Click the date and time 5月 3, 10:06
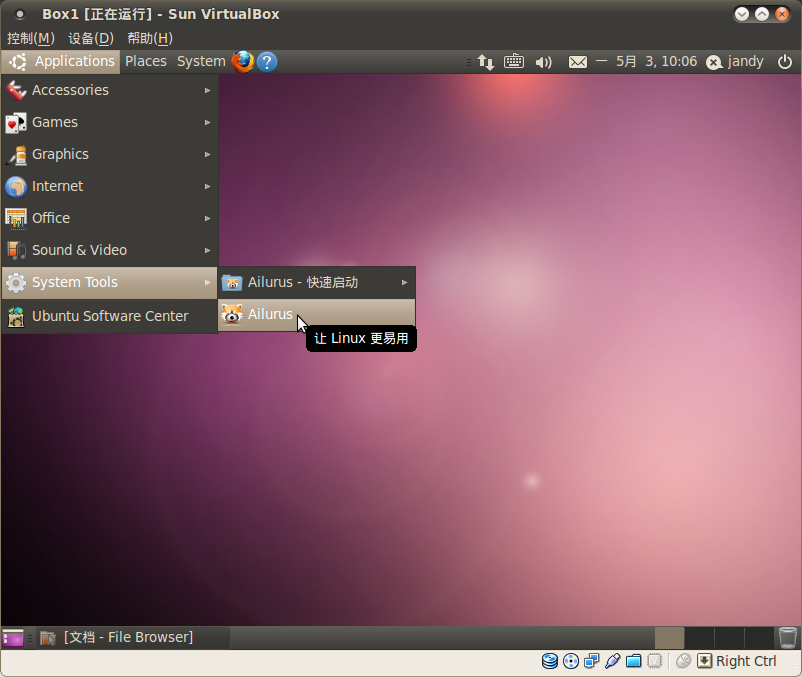 point(656,62)
